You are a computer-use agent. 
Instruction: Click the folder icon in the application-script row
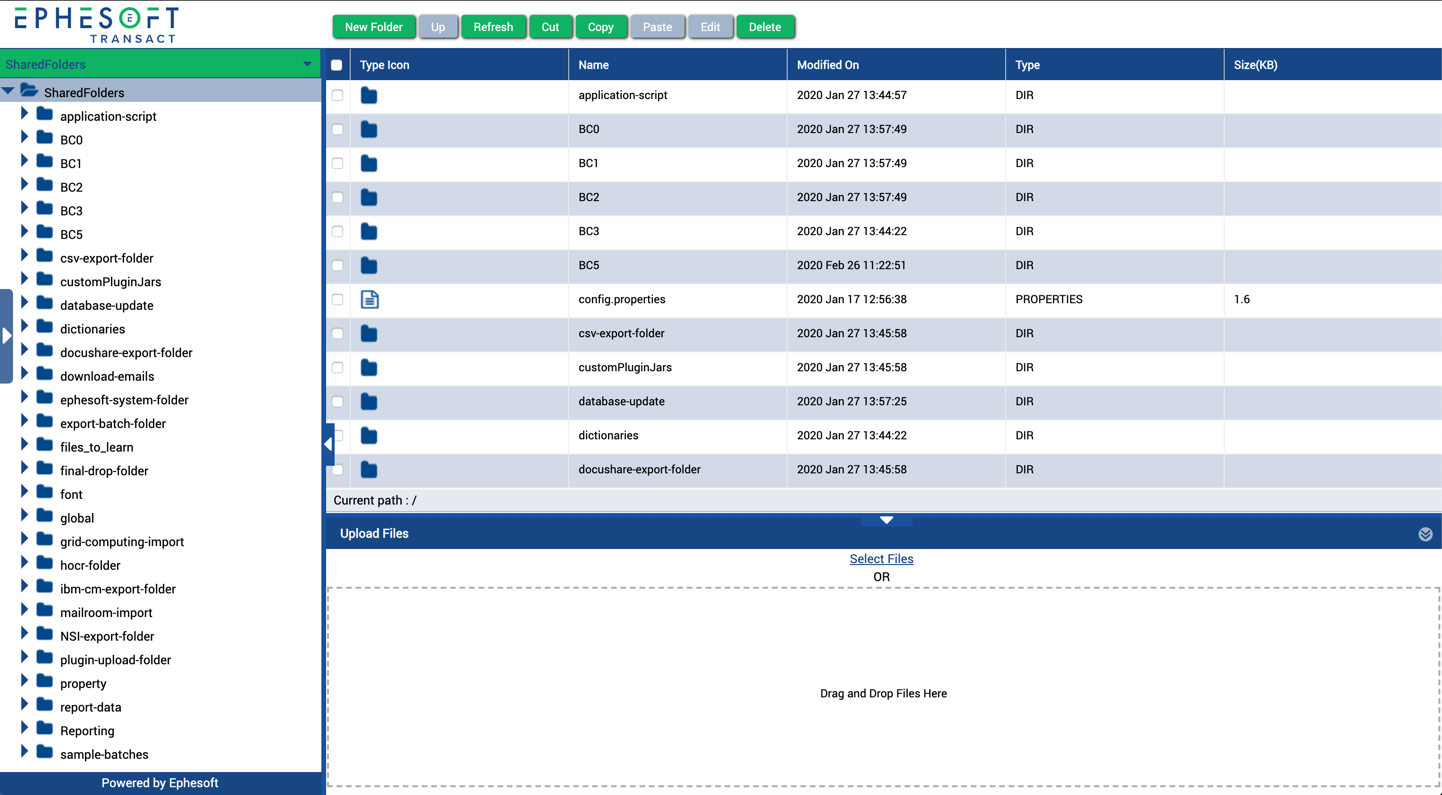point(369,96)
